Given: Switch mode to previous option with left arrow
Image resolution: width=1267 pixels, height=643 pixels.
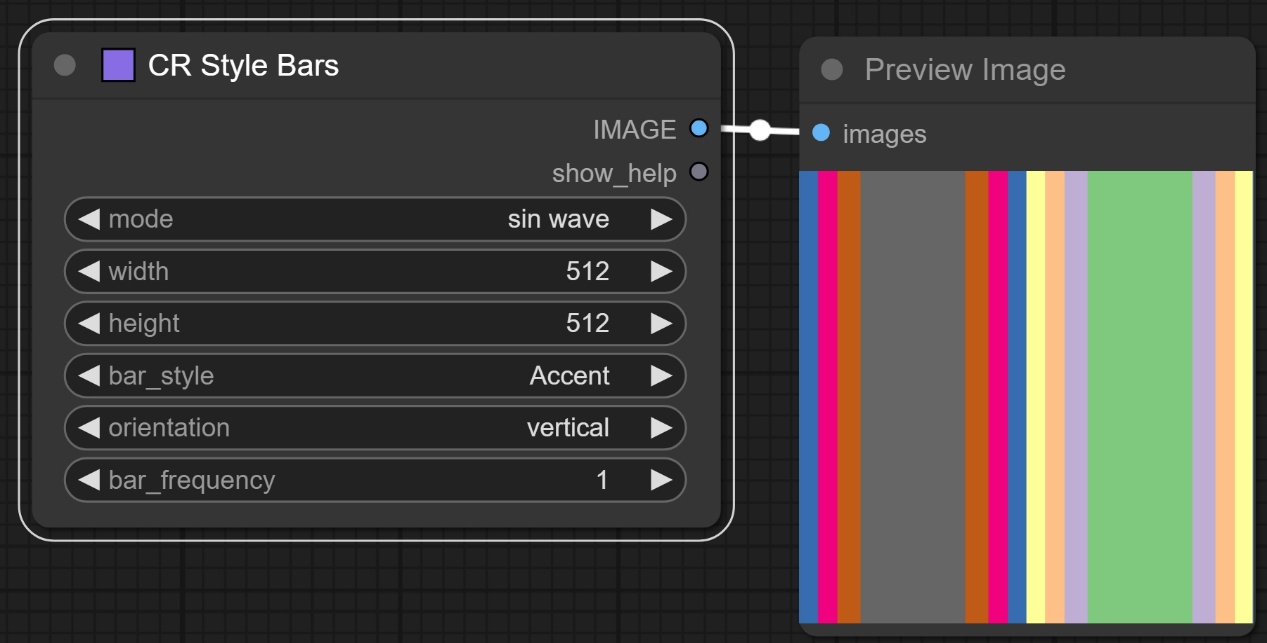Looking at the screenshot, I should click(x=89, y=219).
